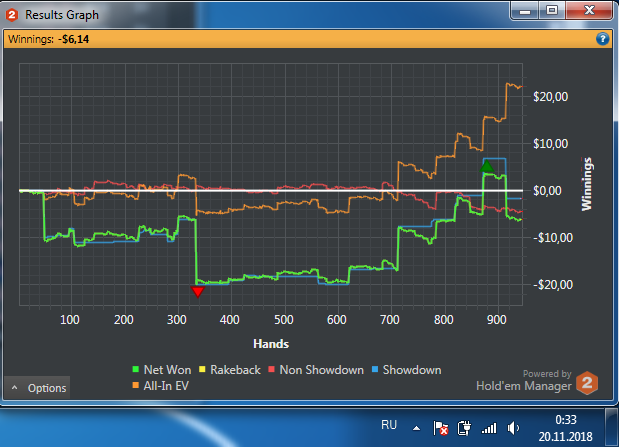Select the green upward peak marker
Viewport: 619px width, 447px height.
pos(487,166)
